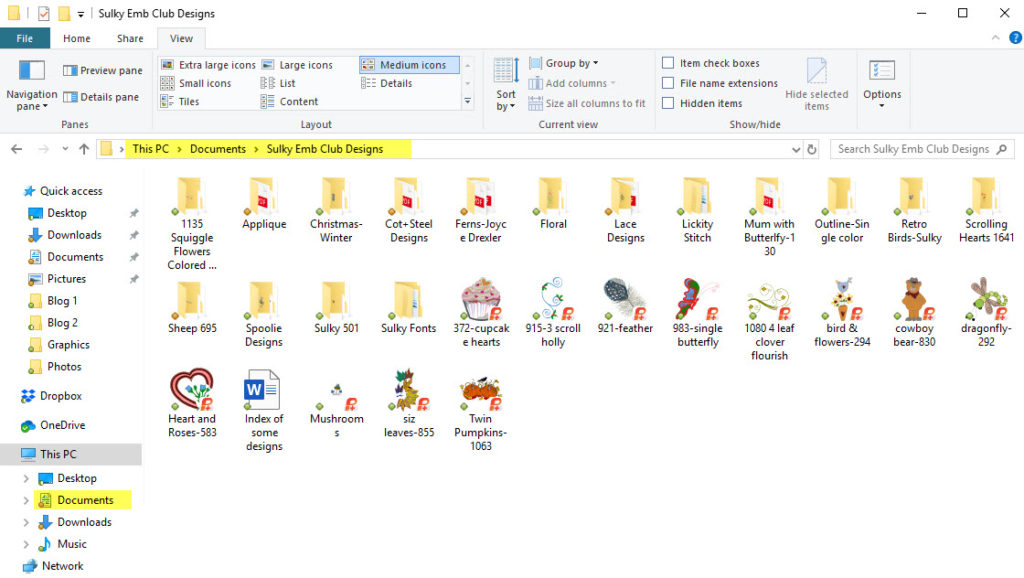Navigate back with the back arrow
Viewport: 1024px width, 578px height.
click(x=17, y=149)
